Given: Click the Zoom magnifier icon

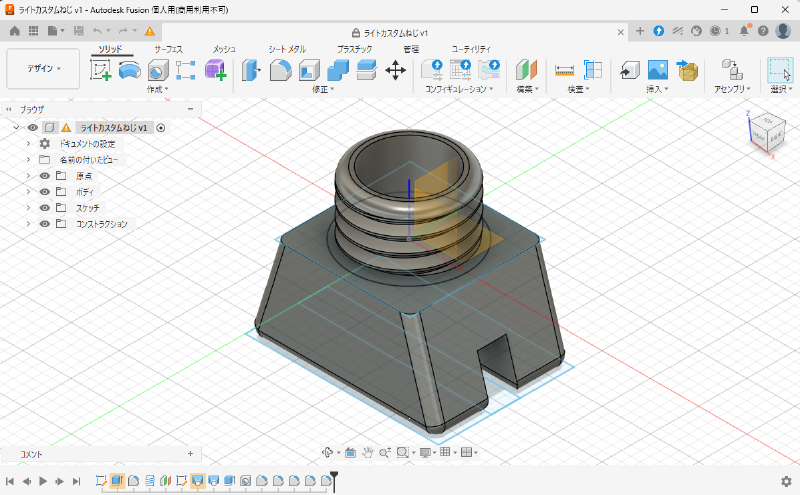Looking at the screenshot, I should (x=385, y=452).
